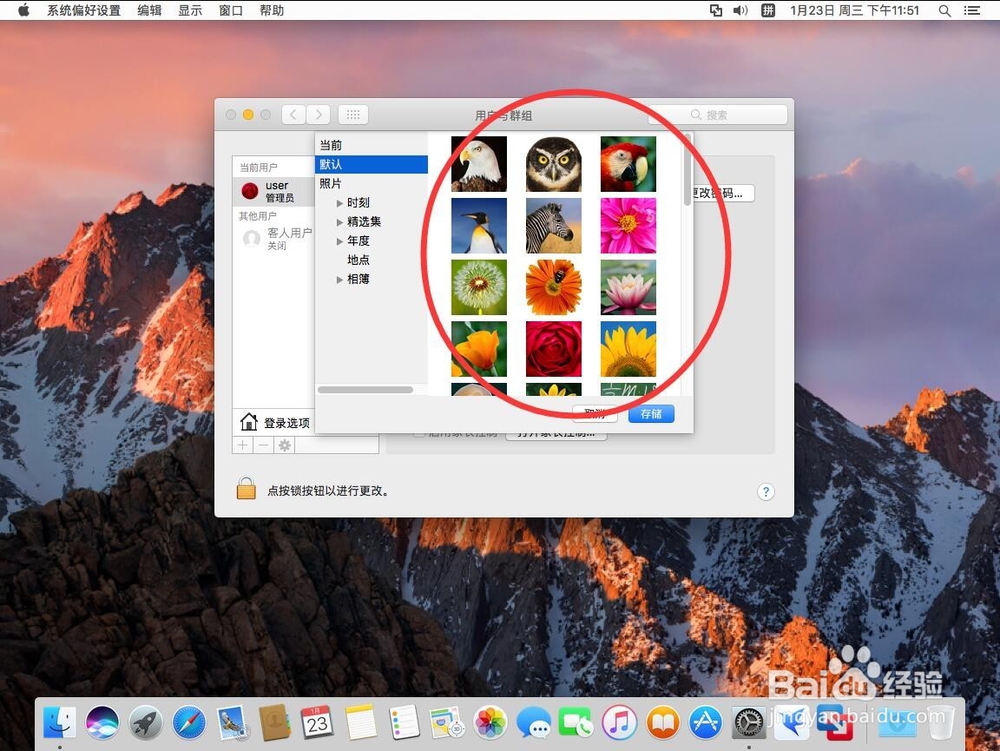Click the remove user minus button
The image size is (1000, 751).
(263, 445)
